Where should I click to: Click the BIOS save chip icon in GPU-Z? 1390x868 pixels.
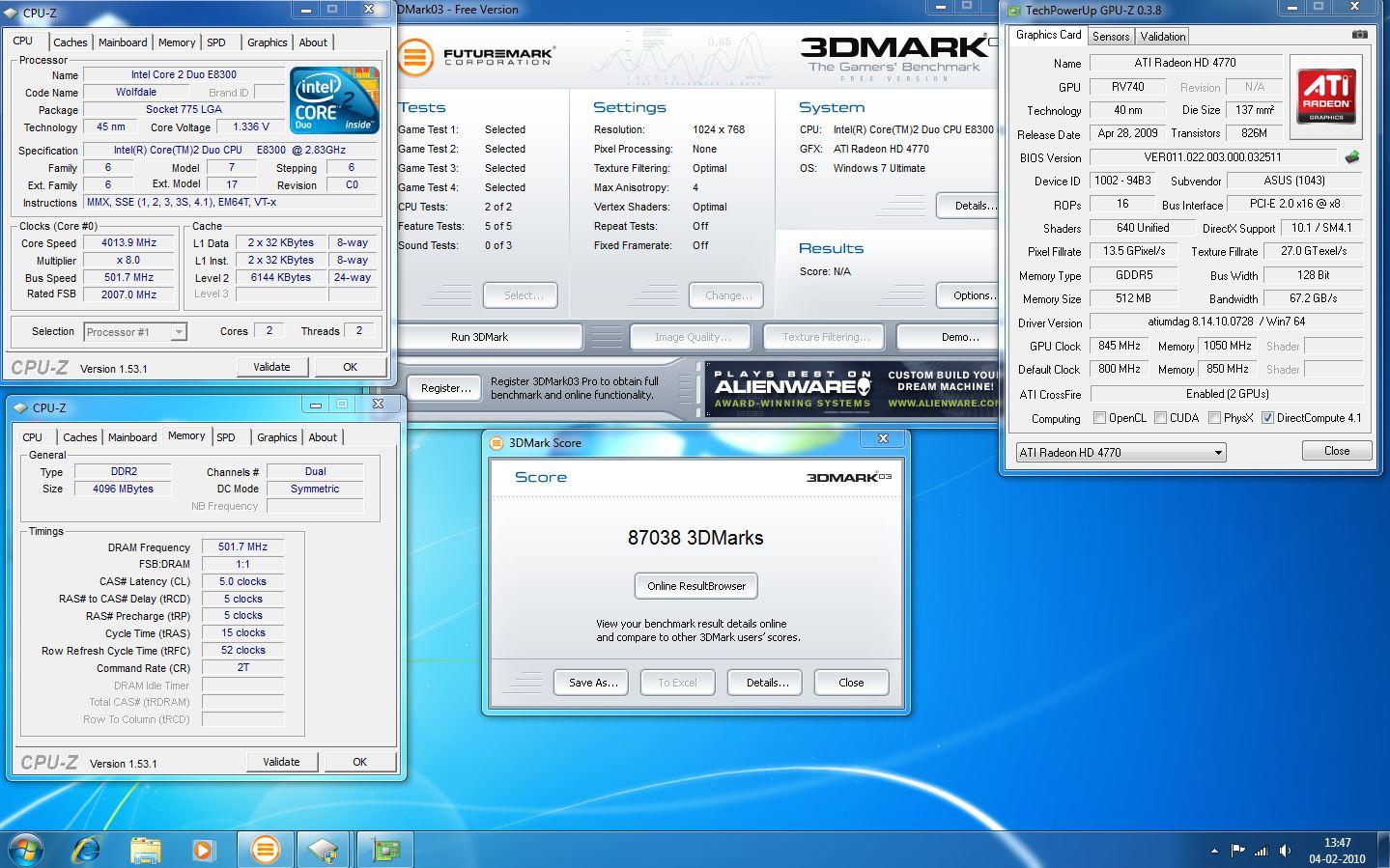[1351, 156]
